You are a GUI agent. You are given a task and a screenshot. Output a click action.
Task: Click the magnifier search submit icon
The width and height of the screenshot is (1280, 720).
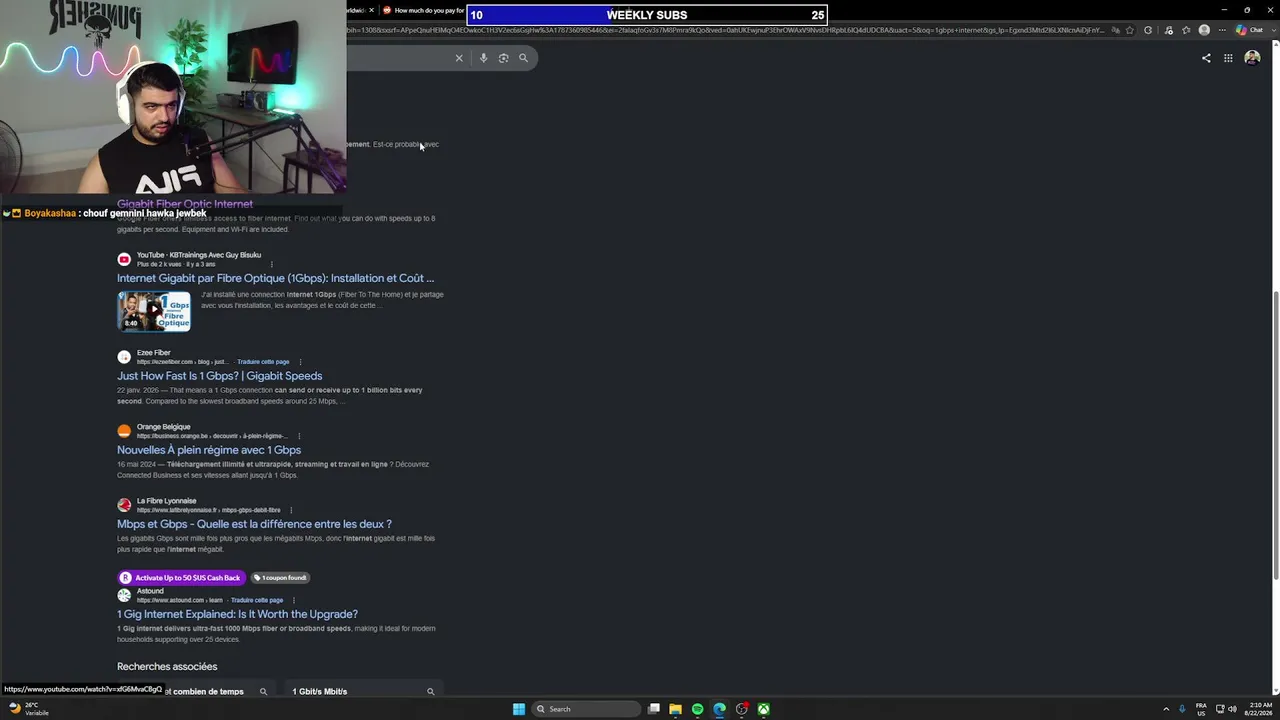tap(523, 58)
